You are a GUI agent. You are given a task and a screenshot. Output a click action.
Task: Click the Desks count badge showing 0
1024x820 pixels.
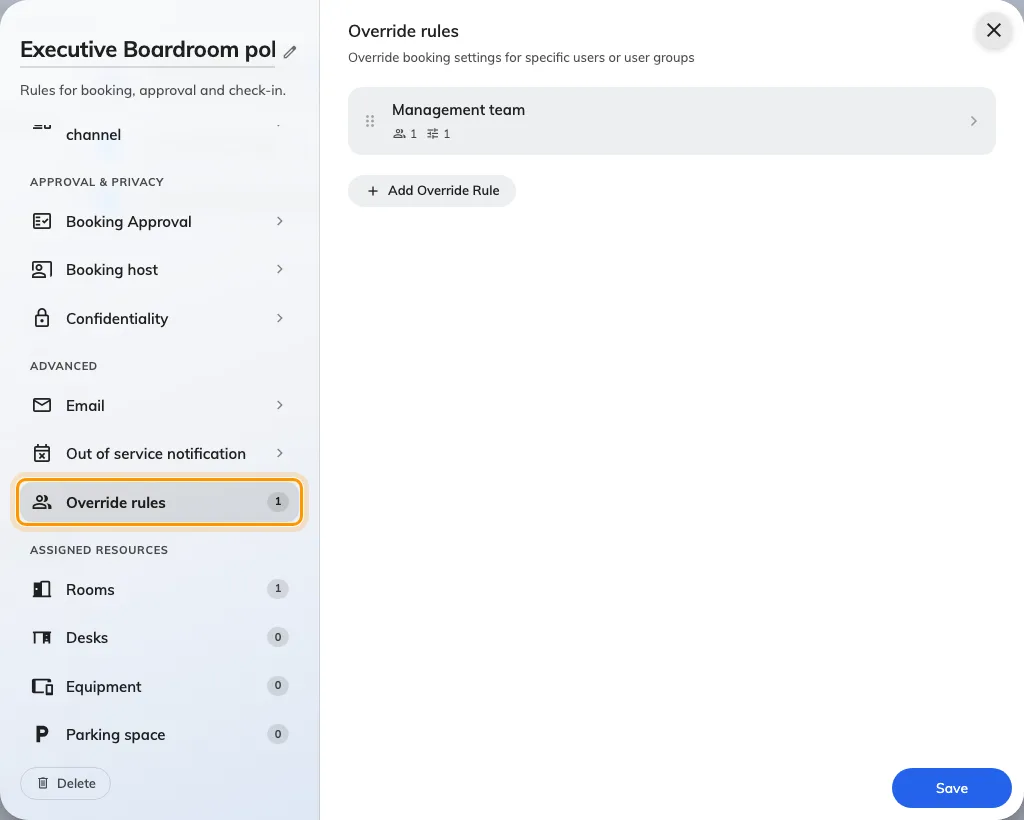pos(278,637)
